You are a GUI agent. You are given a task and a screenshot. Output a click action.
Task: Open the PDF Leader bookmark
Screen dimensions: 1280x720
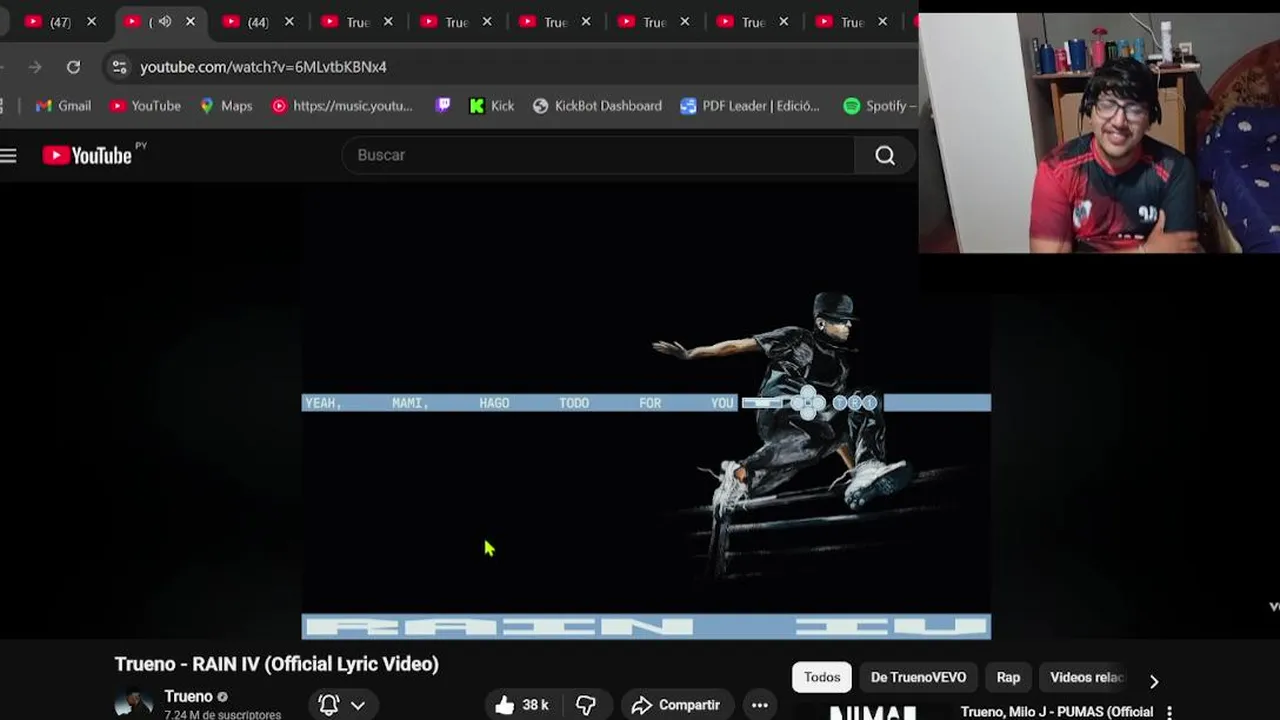(x=750, y=106)
